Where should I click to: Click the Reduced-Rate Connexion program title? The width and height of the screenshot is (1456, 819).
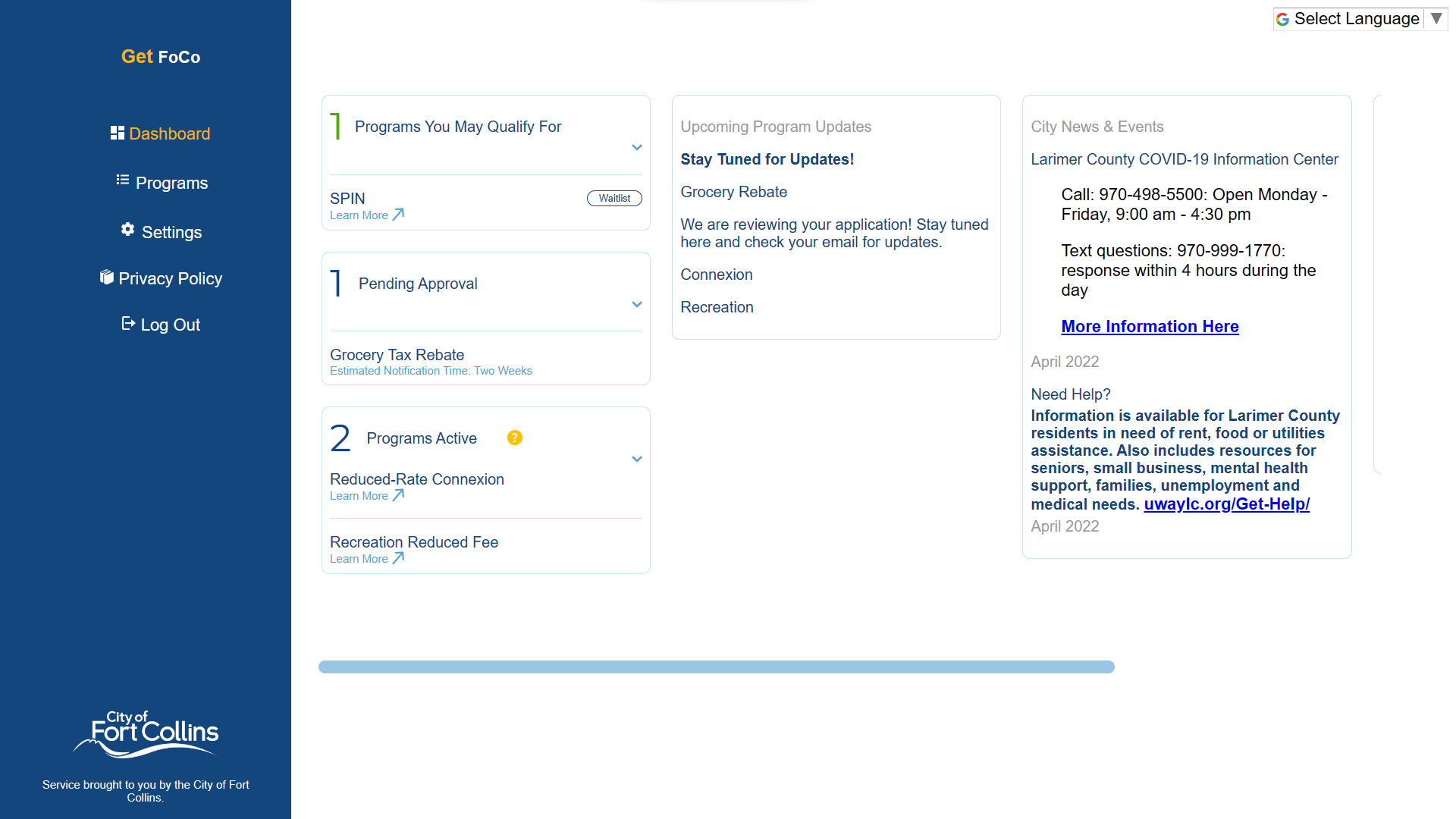pos(416,479)
